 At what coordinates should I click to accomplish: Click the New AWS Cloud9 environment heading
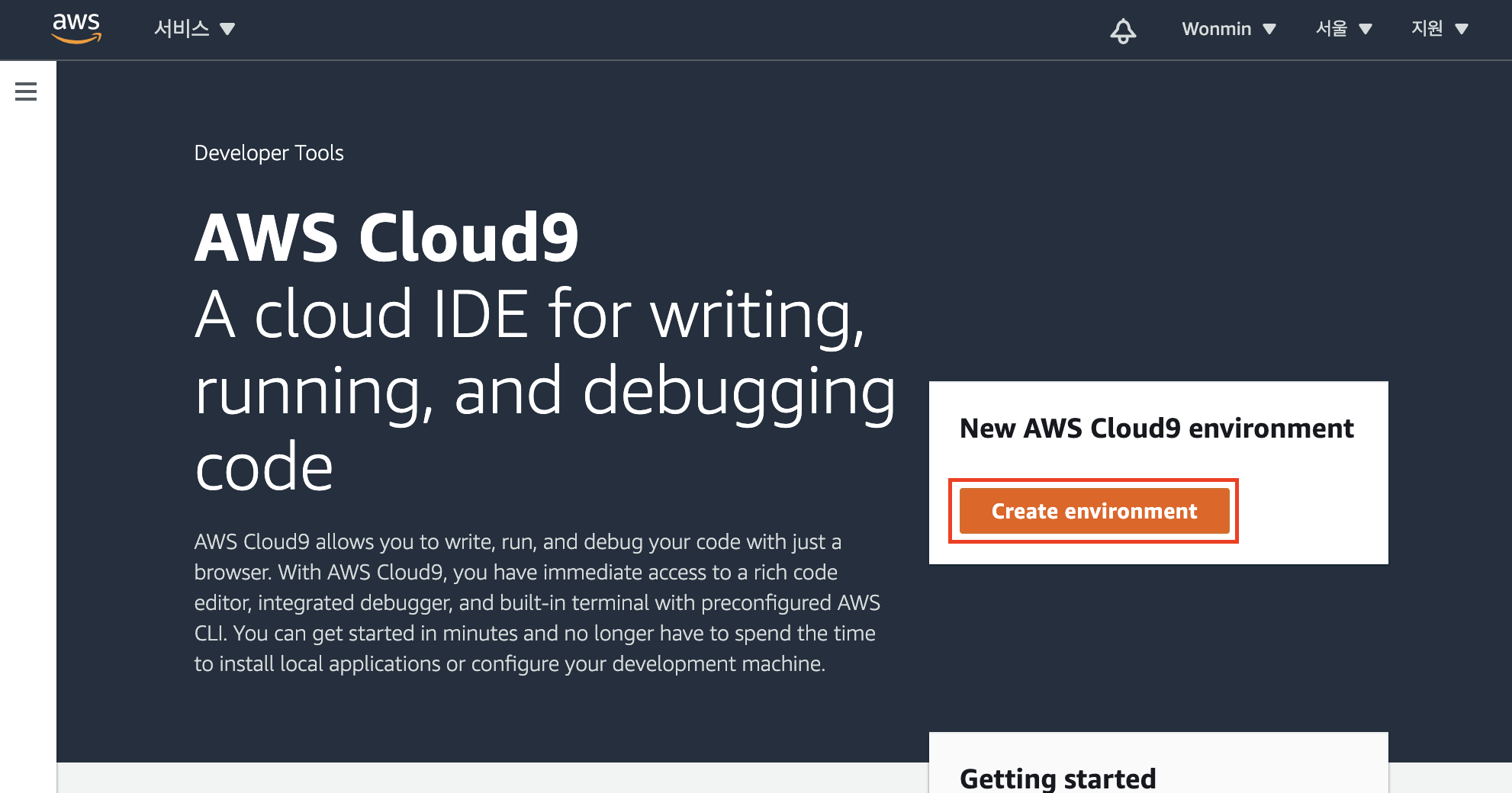pyautogui.click(x=1157, y=429)
